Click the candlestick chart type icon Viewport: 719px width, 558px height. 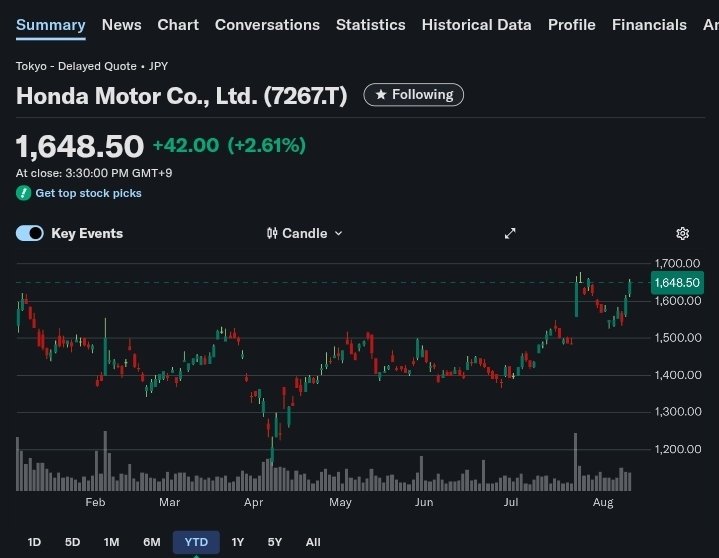tap(272, 233)
